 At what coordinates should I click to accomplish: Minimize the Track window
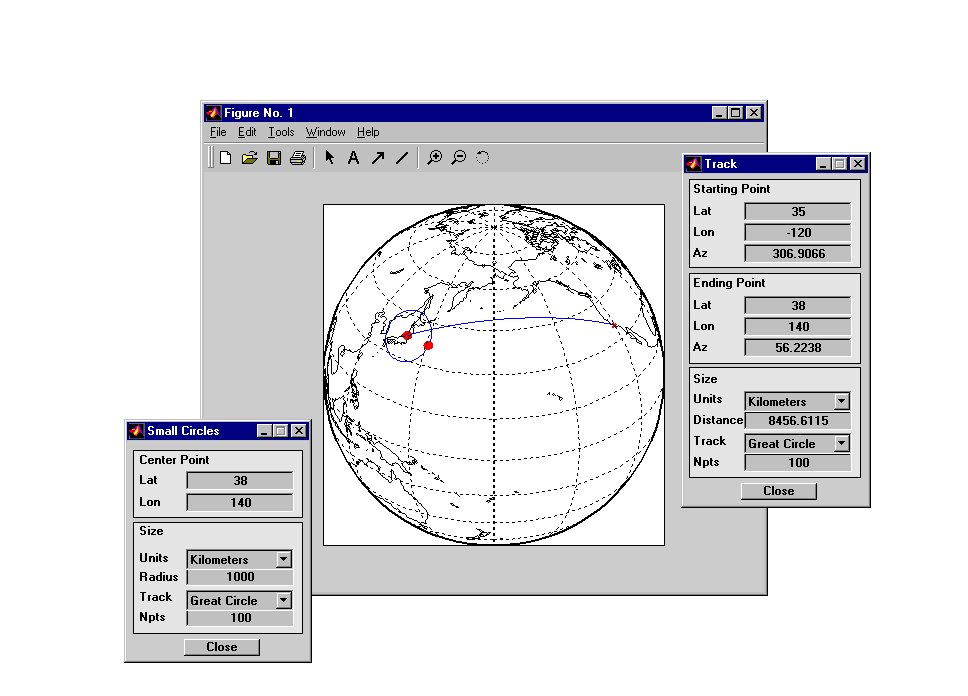click(823, 164)
